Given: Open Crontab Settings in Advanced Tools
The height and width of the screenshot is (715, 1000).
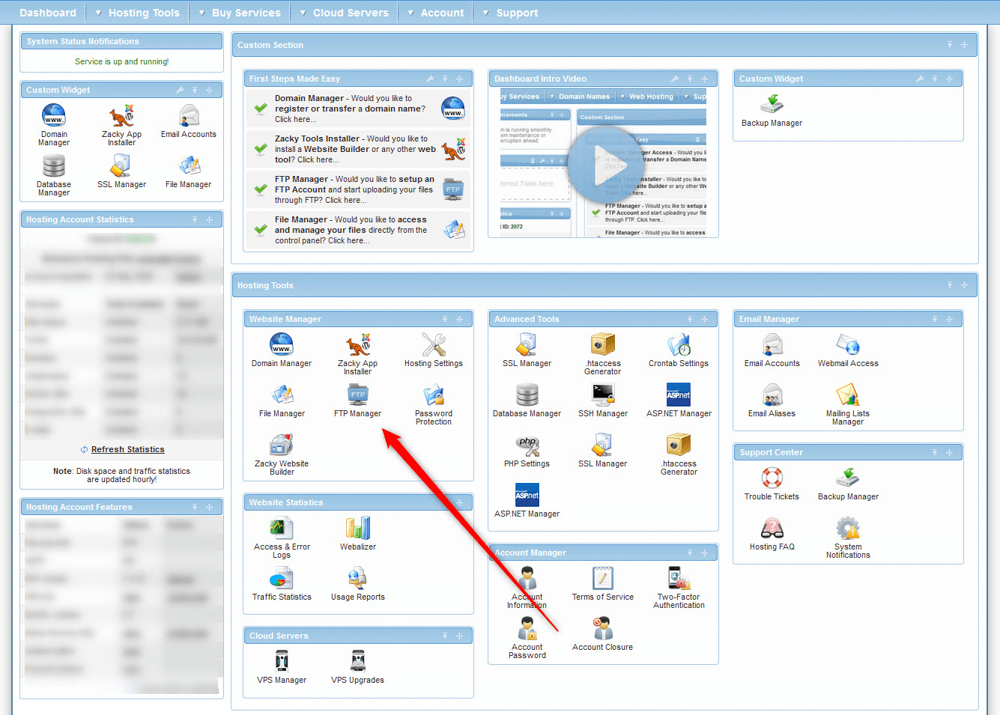Looking at the screenshot, I should point(679,350).
